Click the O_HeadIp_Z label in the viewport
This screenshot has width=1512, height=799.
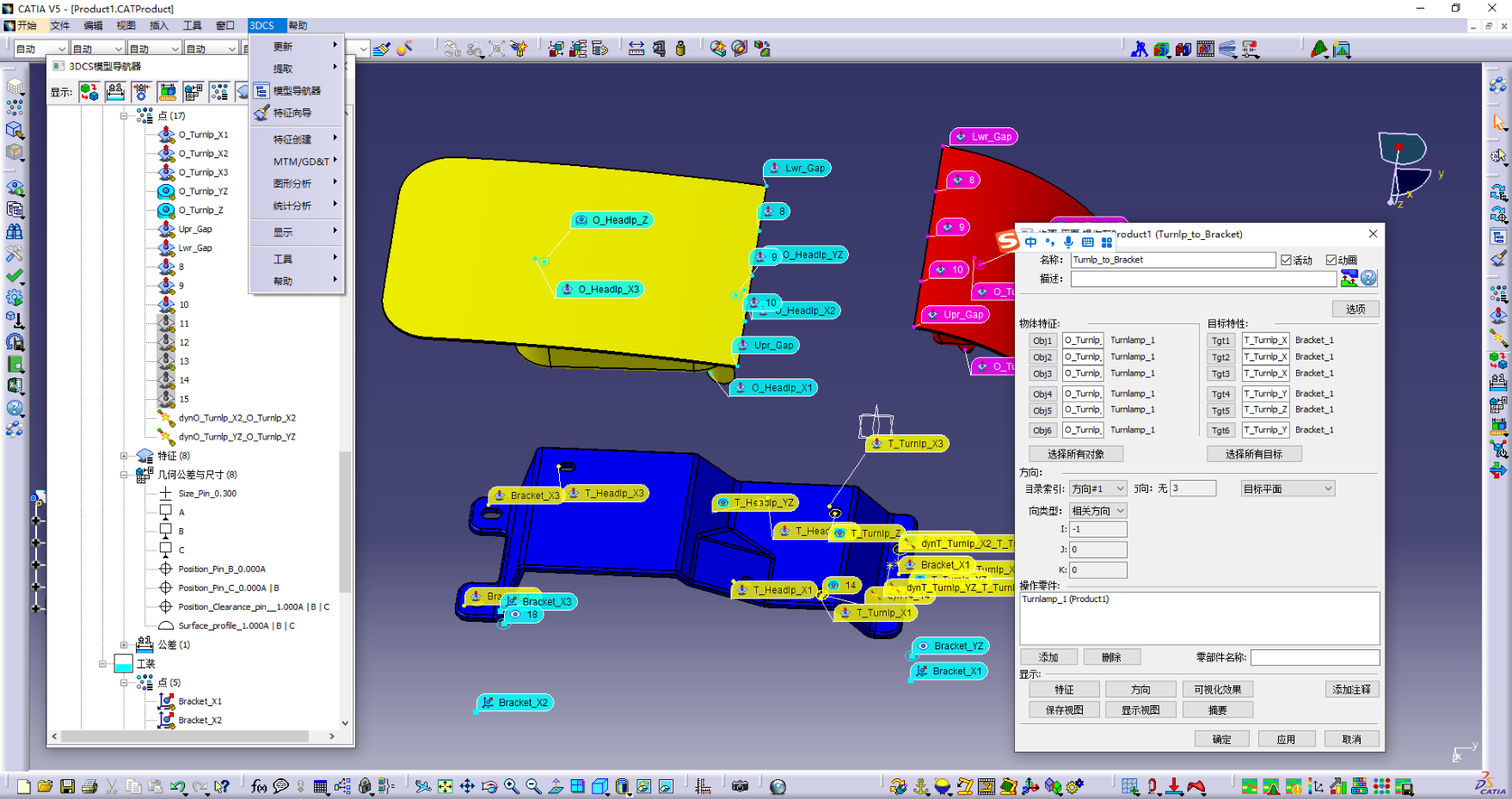pyautogui.click(x=612, y=220)
